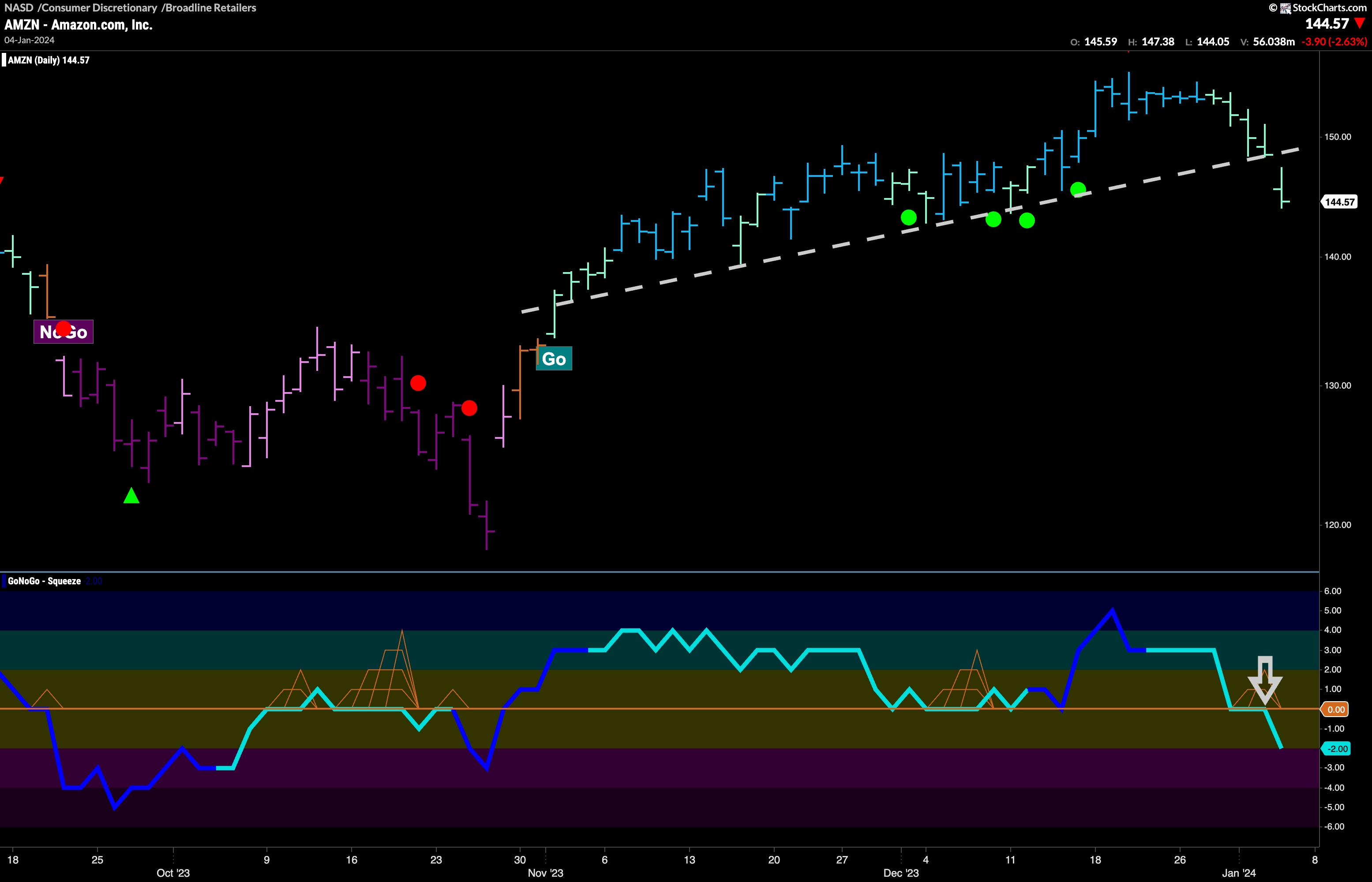Select the purple 'NoGo' trend label
The height and width of the screenshot is (882, 1372).
63,332
